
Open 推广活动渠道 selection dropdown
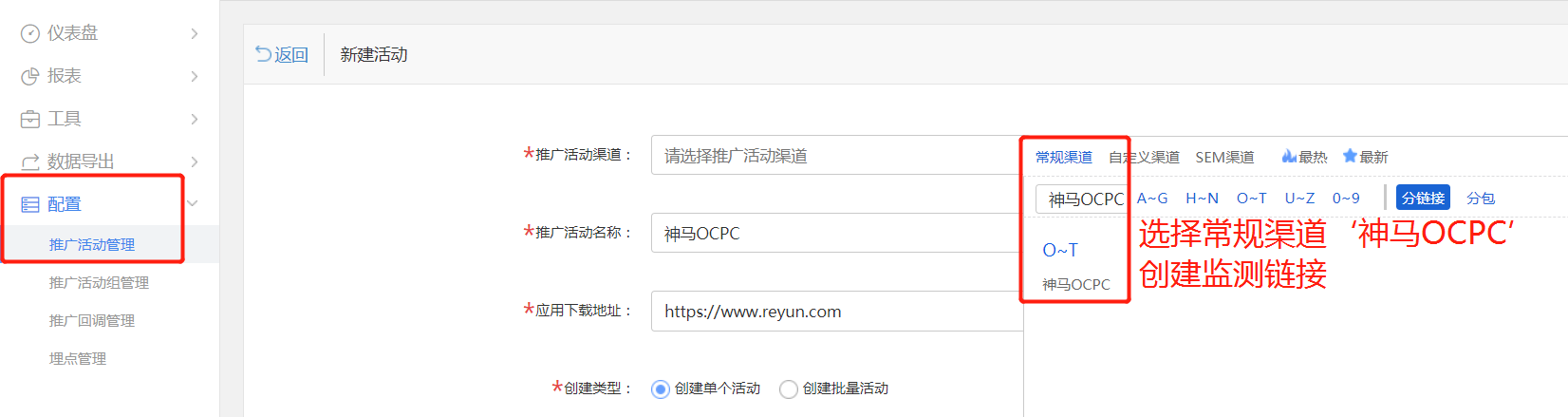click(836, 155)
